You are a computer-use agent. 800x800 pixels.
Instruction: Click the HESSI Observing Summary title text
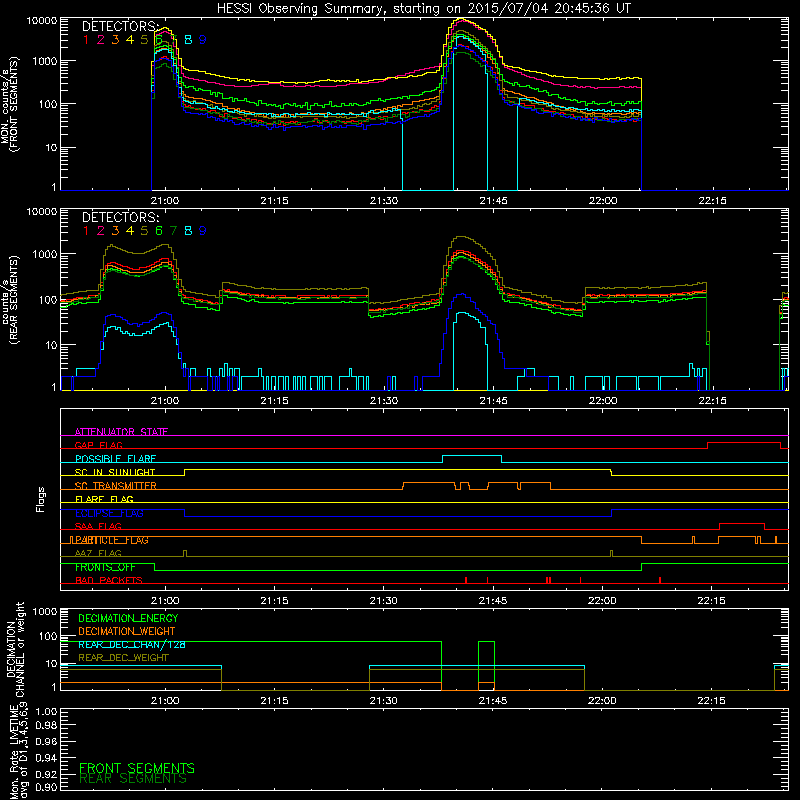(x=423, y=9)
